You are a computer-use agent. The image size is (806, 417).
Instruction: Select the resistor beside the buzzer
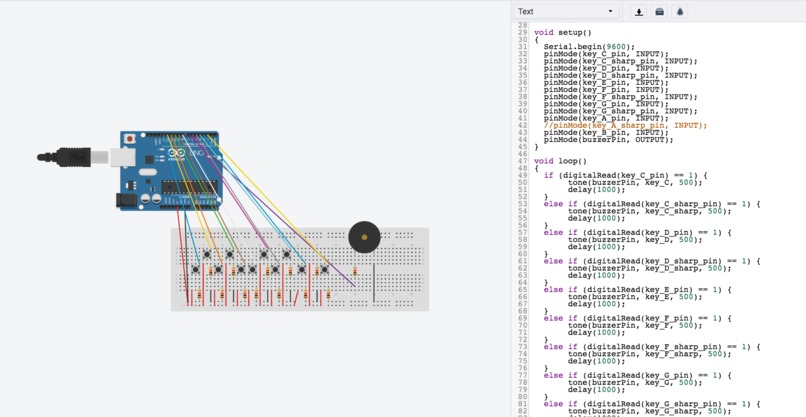355,270
